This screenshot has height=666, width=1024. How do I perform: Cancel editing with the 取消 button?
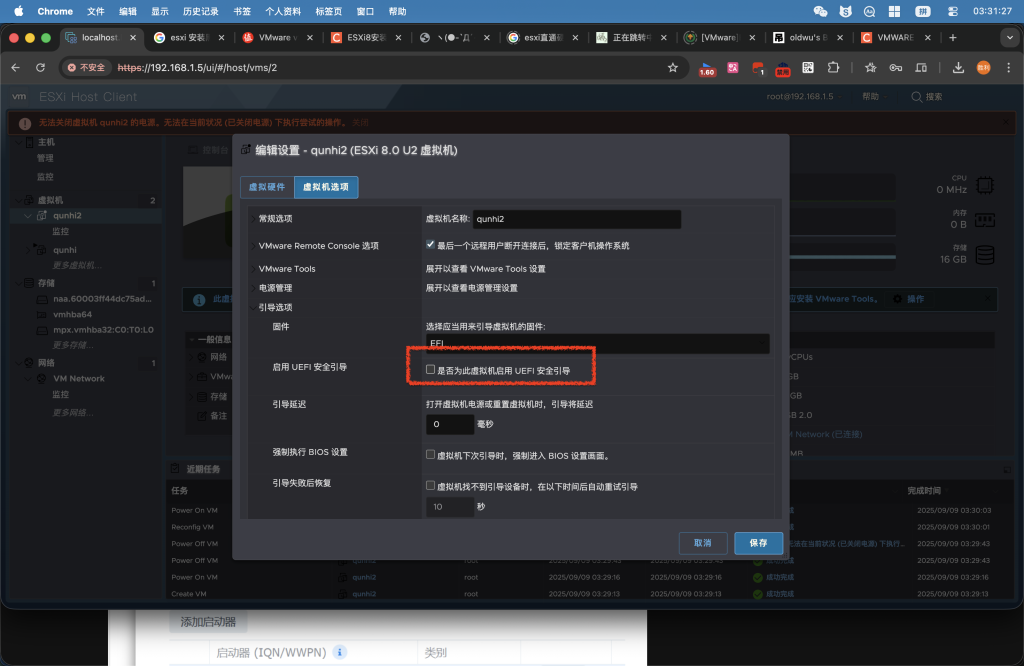click(x=703, y=544)
